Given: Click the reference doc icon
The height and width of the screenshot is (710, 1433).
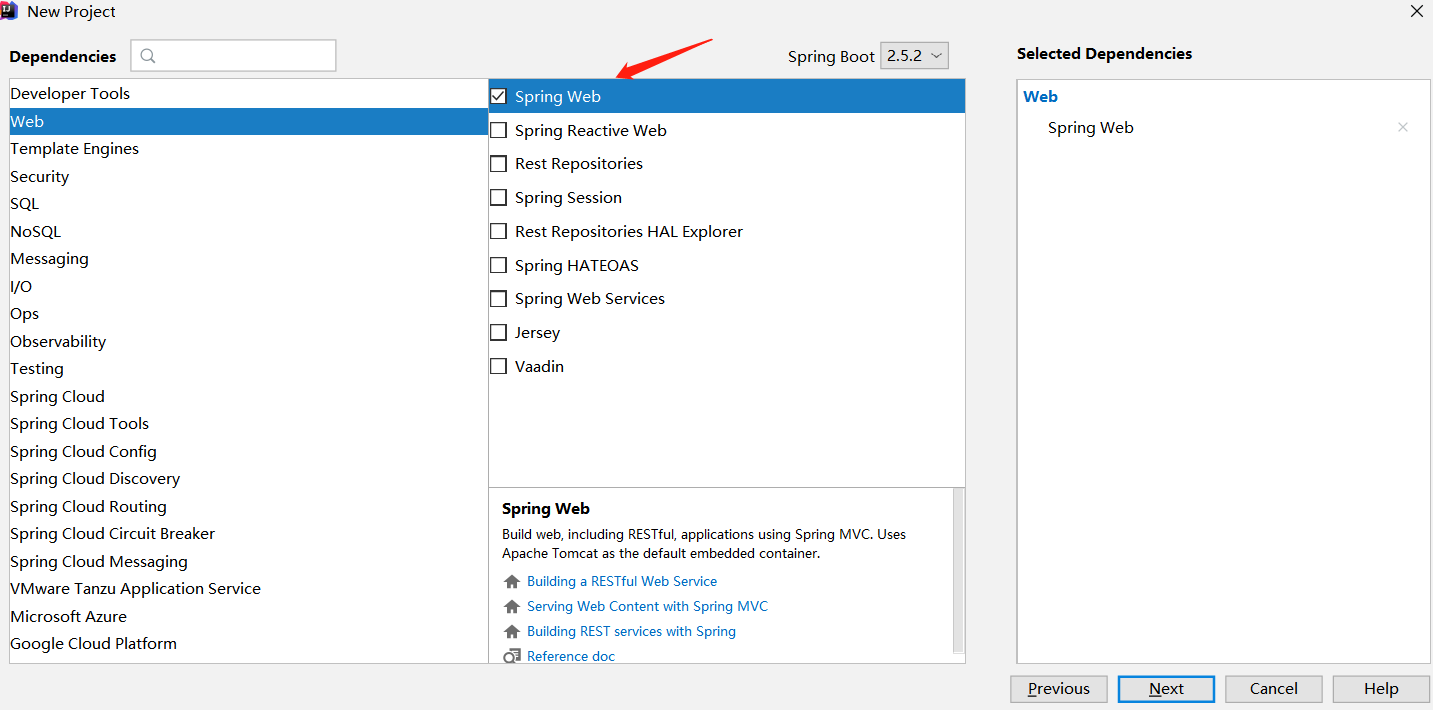Looking at the screenshot, I should [512, 657].
